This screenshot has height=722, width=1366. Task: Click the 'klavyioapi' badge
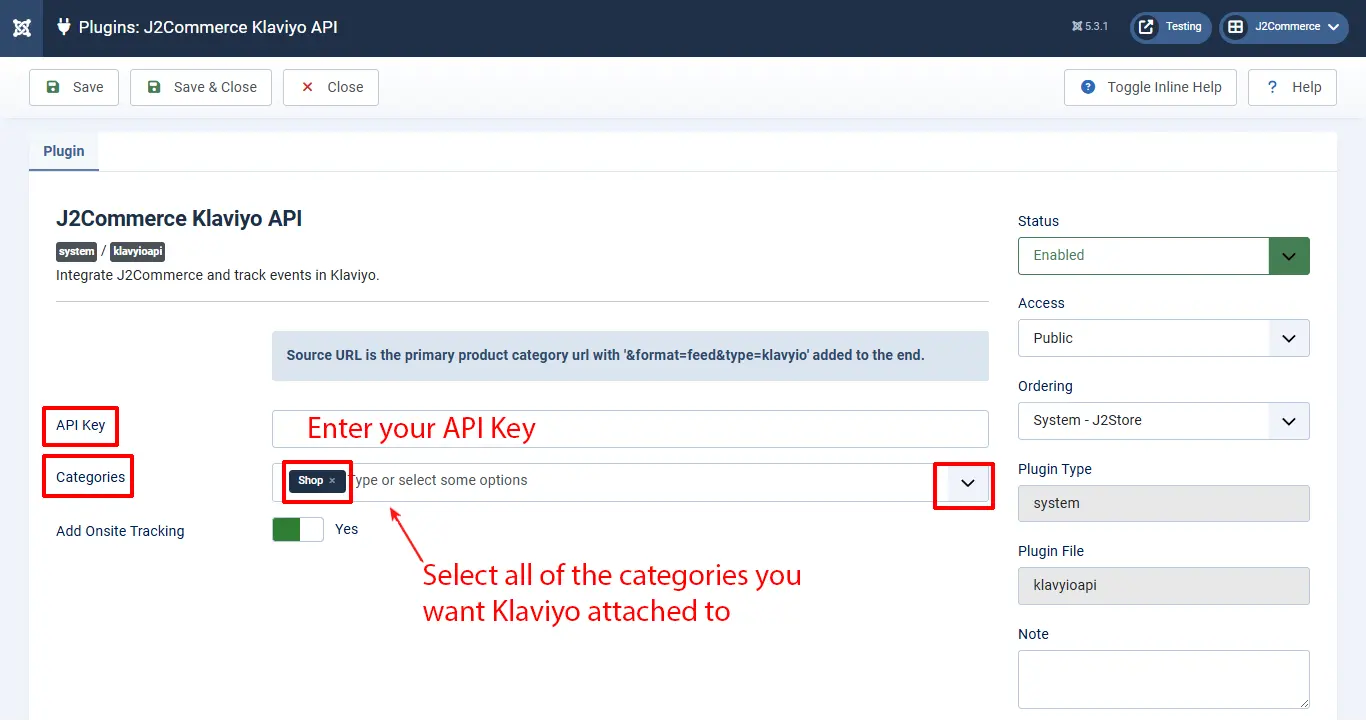[137, 252]
